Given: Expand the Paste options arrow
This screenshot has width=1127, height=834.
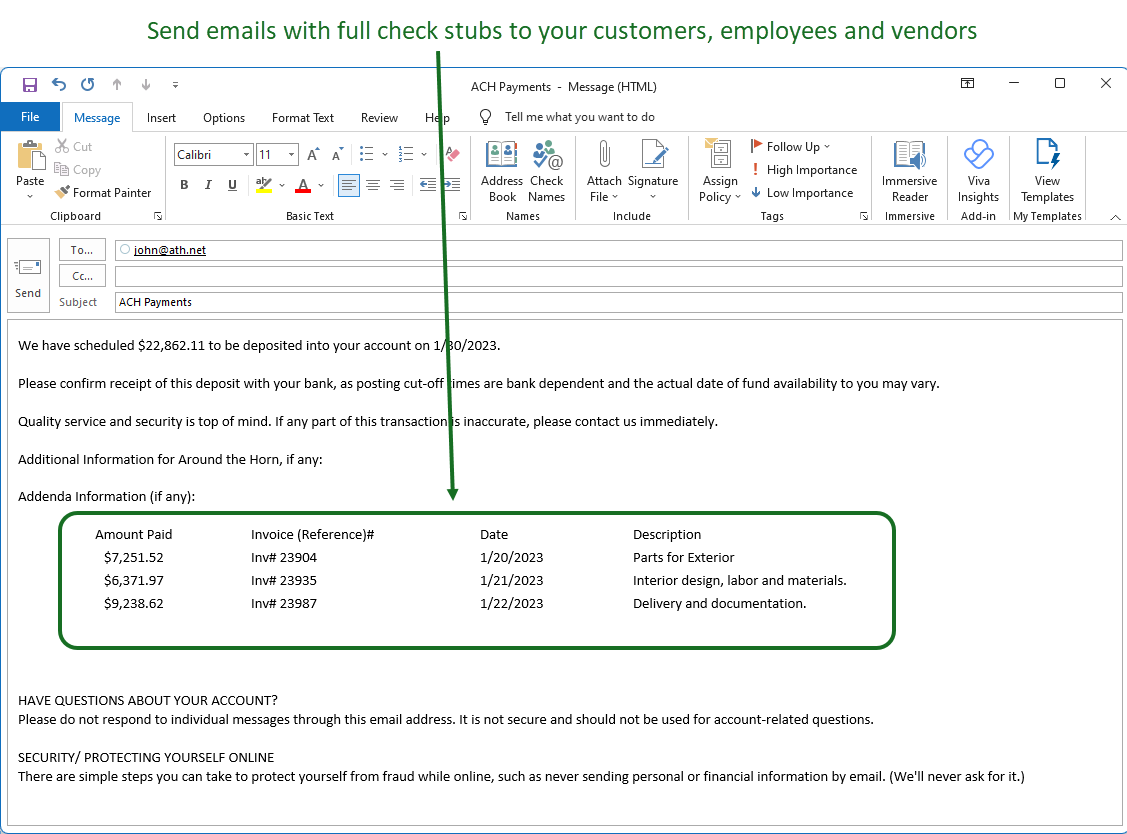Looking at the screenshot, I should (x=30, y=196).
